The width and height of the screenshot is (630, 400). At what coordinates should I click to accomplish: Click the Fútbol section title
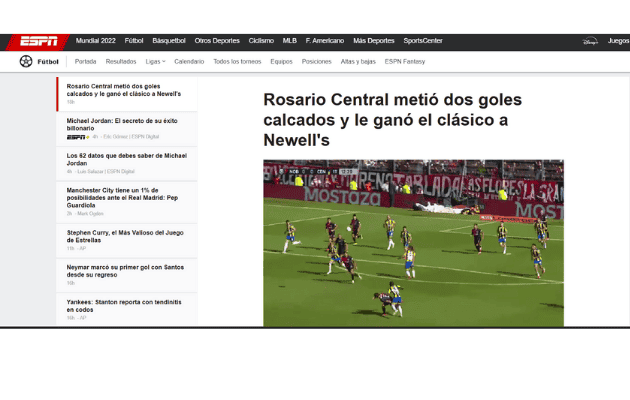click(x=48, y=61)
